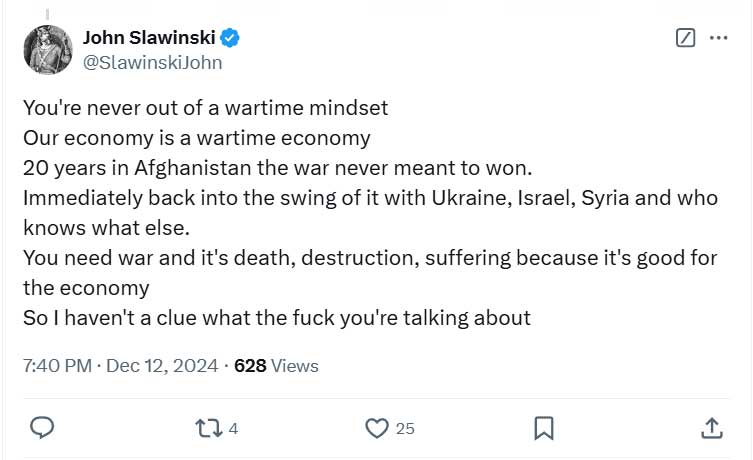
Task: Click the line mentioning Ukraine, Israel, Syria
Action: pos(368,198)
